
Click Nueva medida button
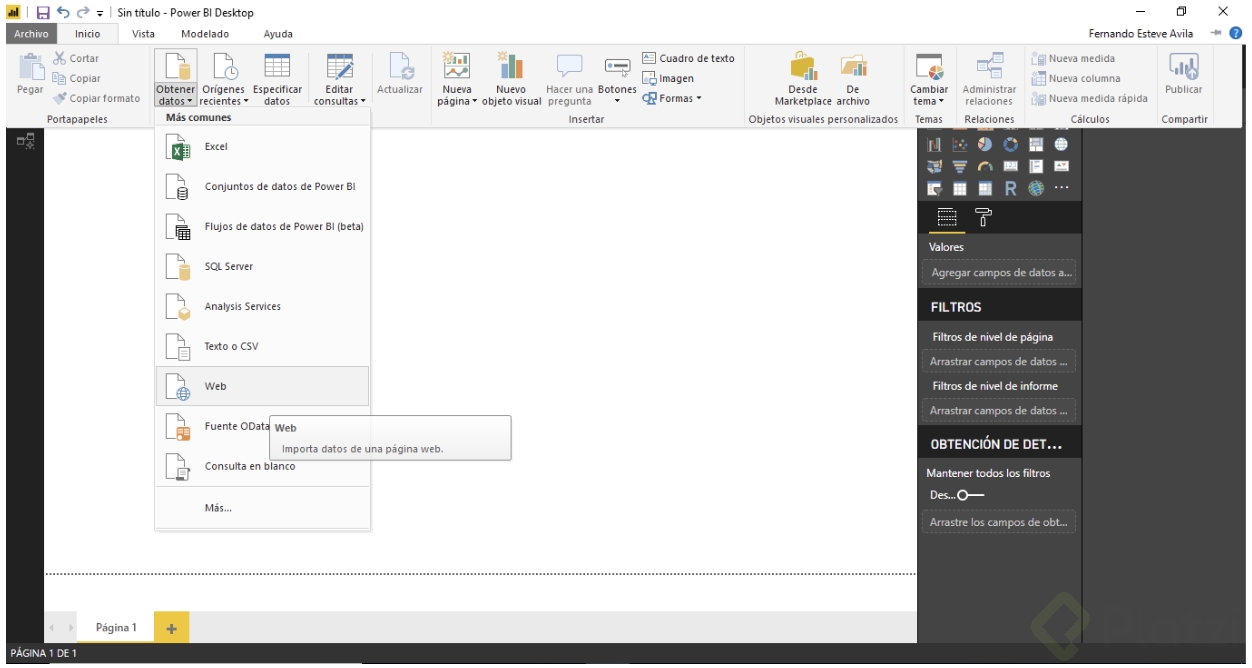click(x=1073, y=58)
